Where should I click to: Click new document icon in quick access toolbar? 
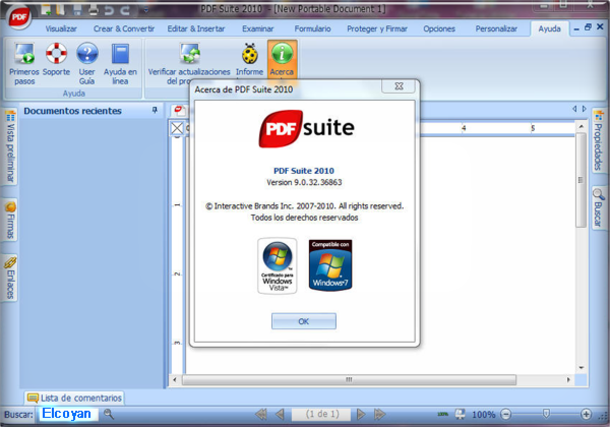pyautogui.click(x=47, y=9)
